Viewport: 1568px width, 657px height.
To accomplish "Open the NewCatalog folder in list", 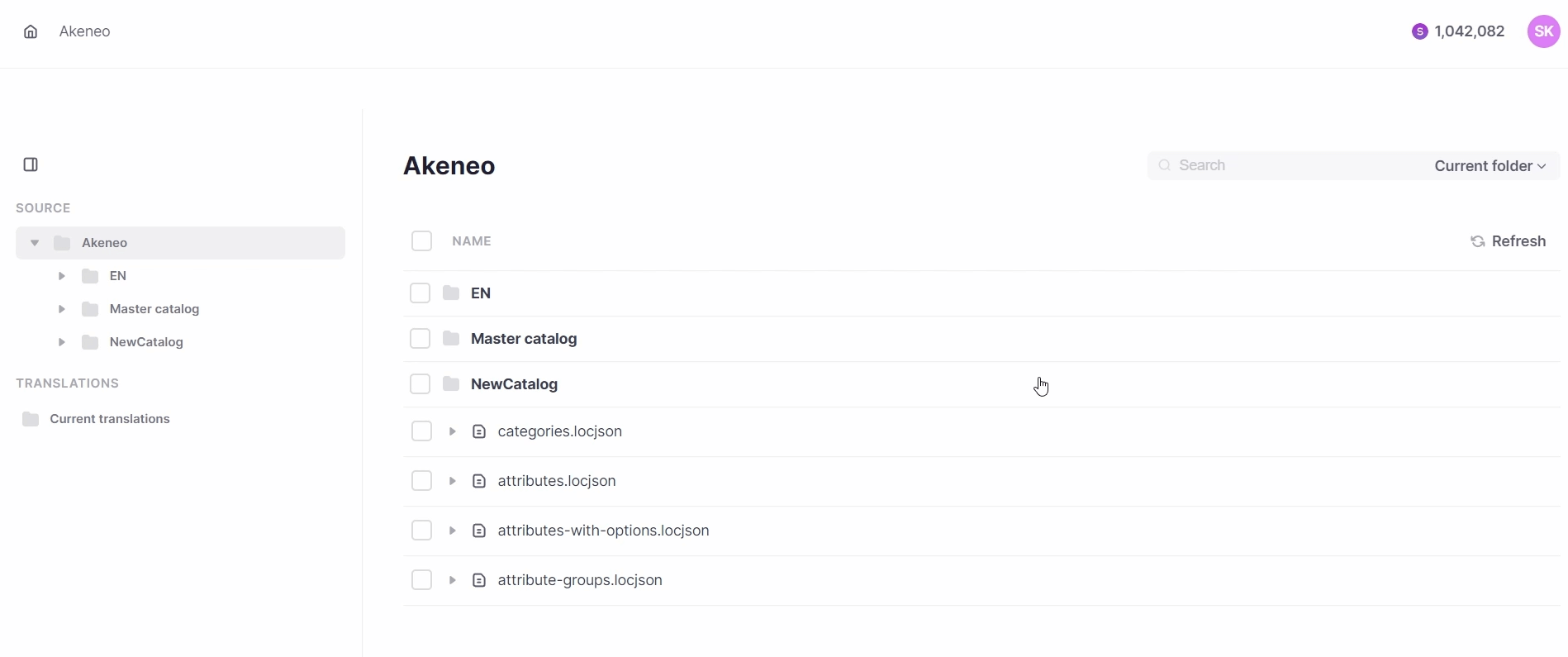I will click(x=514, y=384).
